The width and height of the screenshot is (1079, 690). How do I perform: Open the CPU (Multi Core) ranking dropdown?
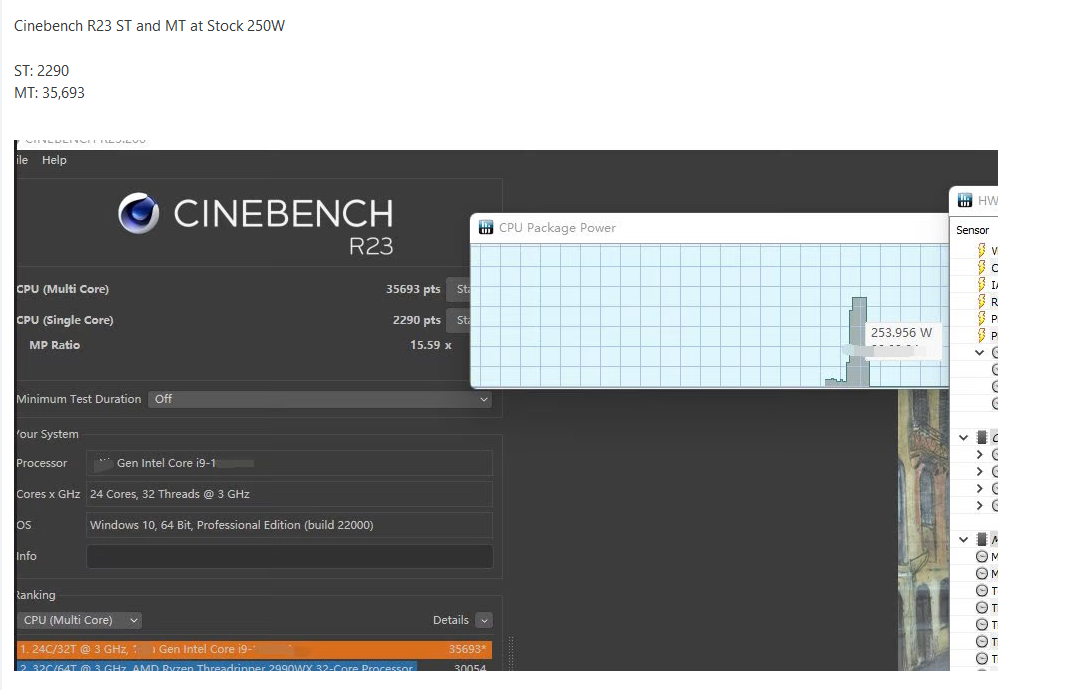pos(79,620)
